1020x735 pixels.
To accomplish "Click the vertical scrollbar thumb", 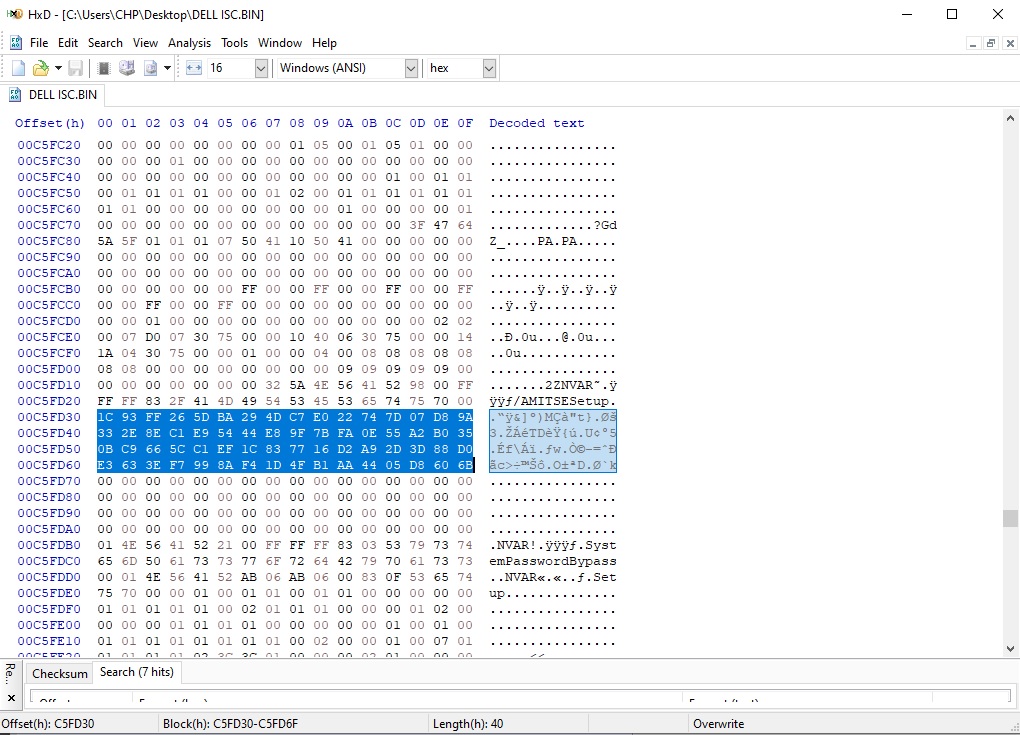I will (1010, 518).
